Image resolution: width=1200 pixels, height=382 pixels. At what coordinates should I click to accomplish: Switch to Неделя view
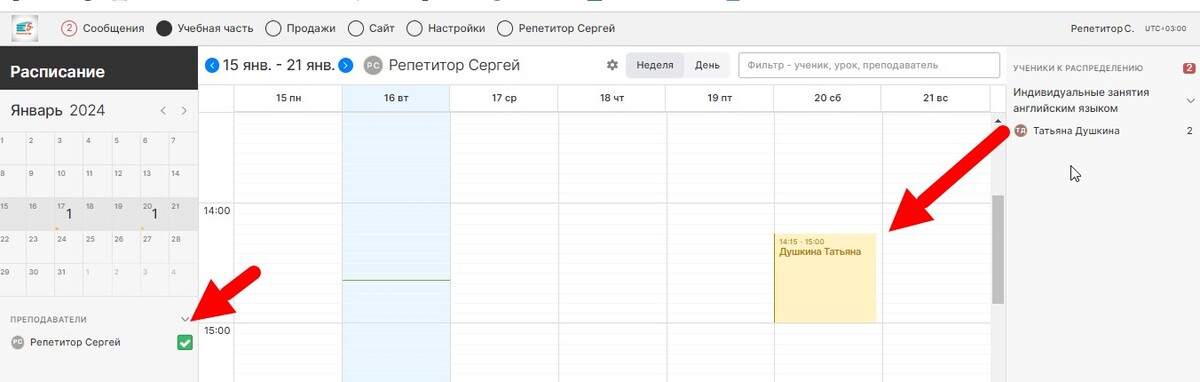(655, 65)
